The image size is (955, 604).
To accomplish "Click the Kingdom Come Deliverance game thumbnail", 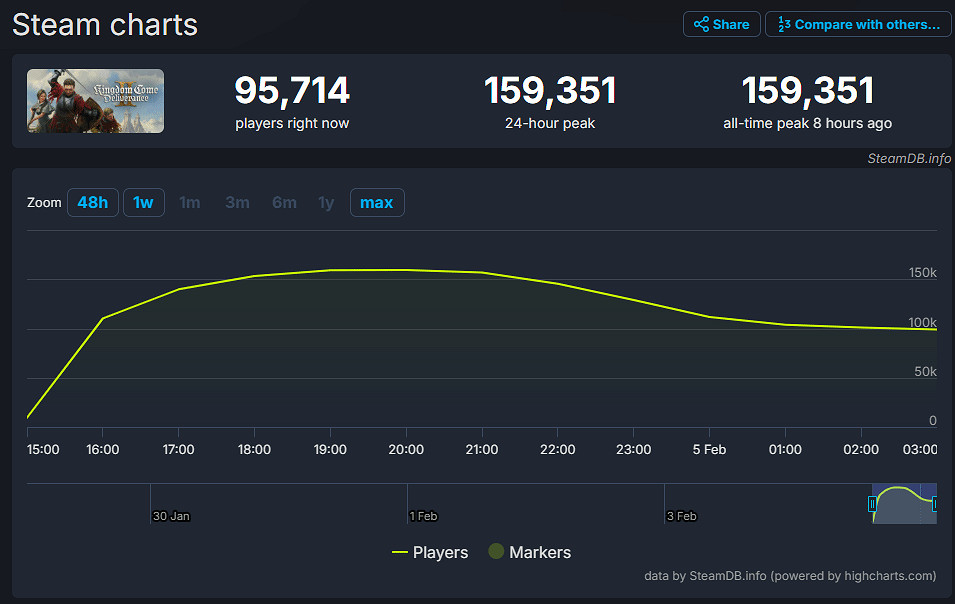I will point(95,101).
